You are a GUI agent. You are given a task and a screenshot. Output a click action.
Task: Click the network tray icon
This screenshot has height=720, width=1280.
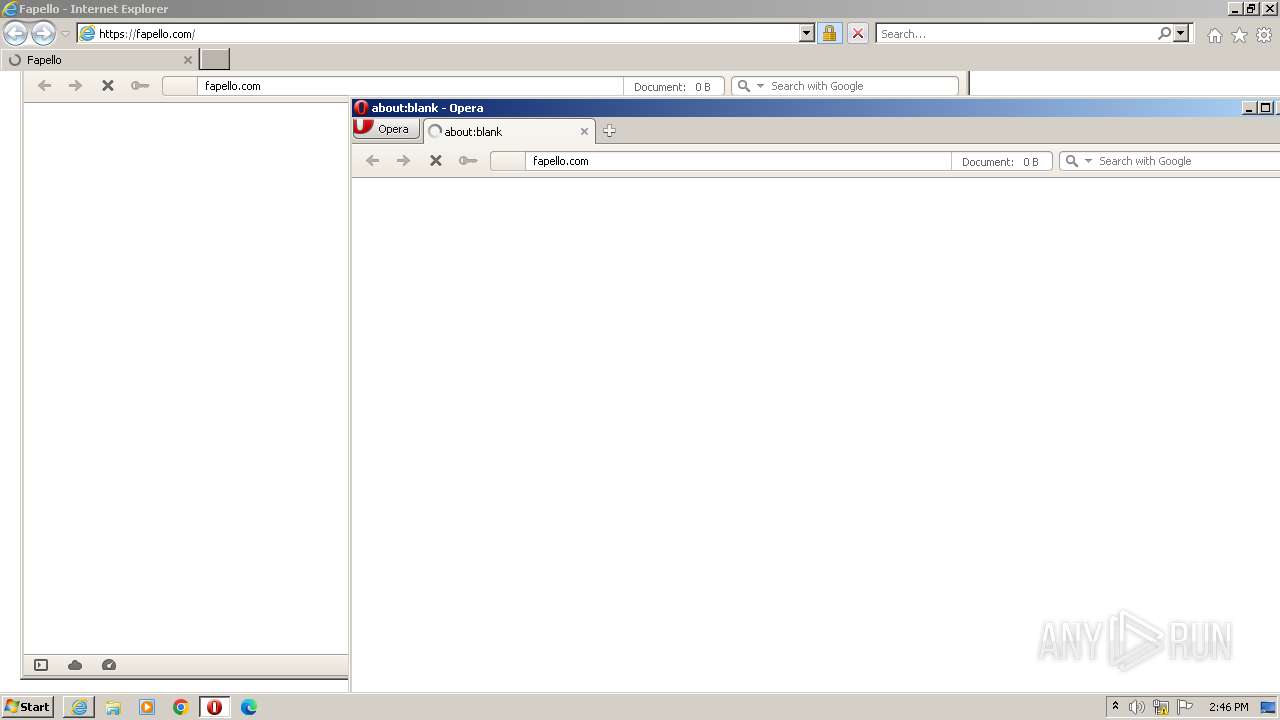(x=1161, y=707)
